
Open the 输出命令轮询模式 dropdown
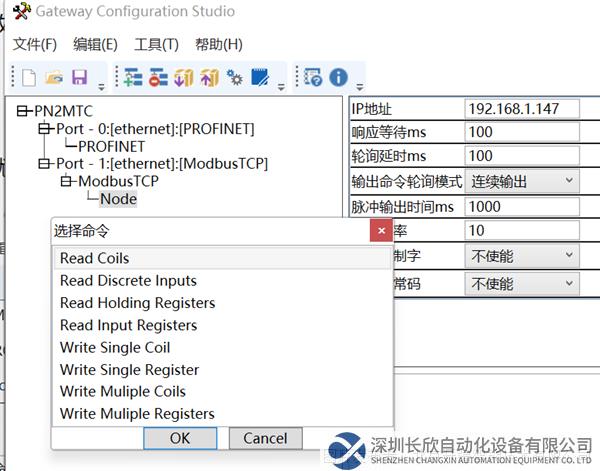(x=568, y=181)
